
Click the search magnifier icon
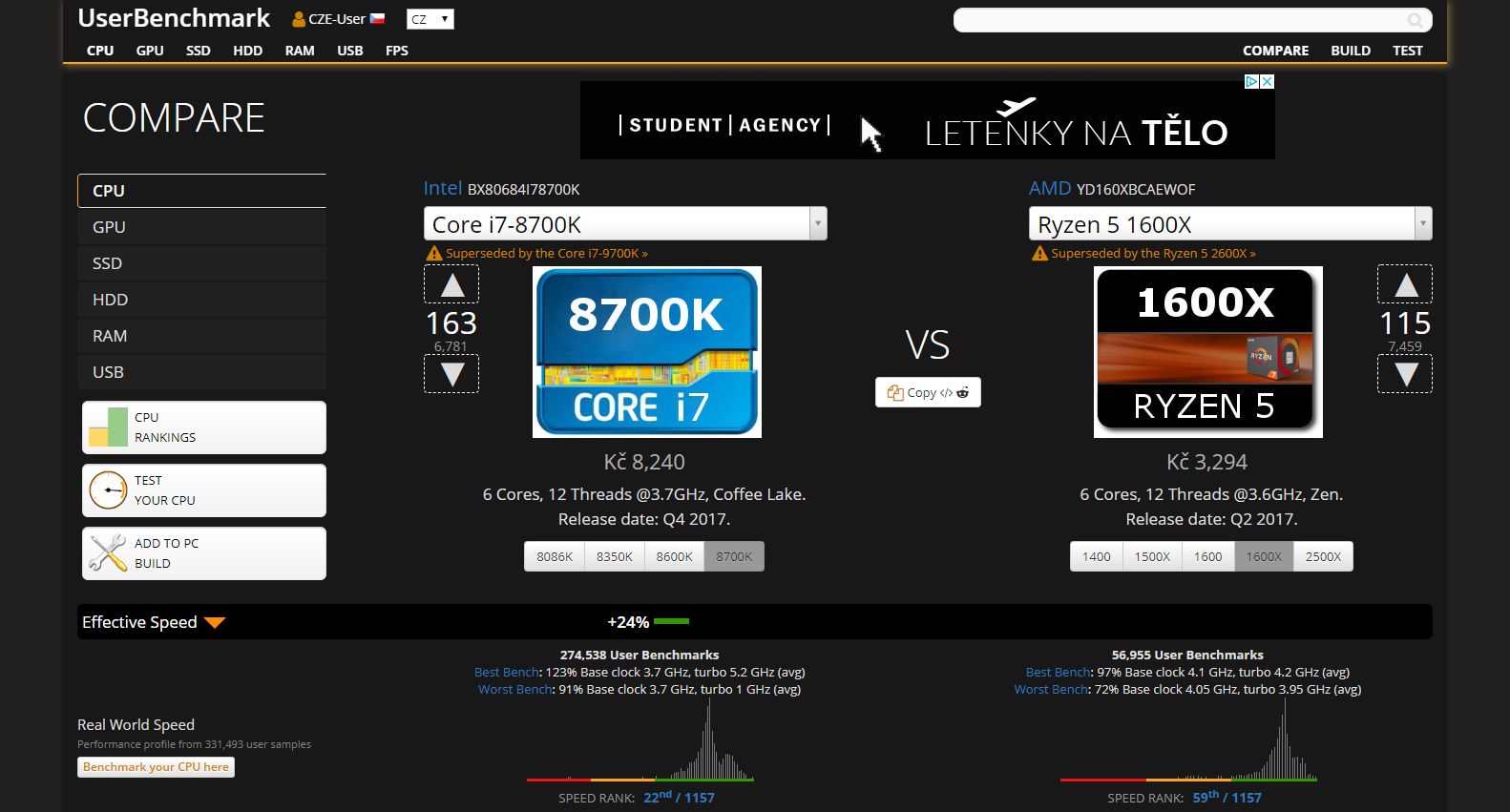1416,20
